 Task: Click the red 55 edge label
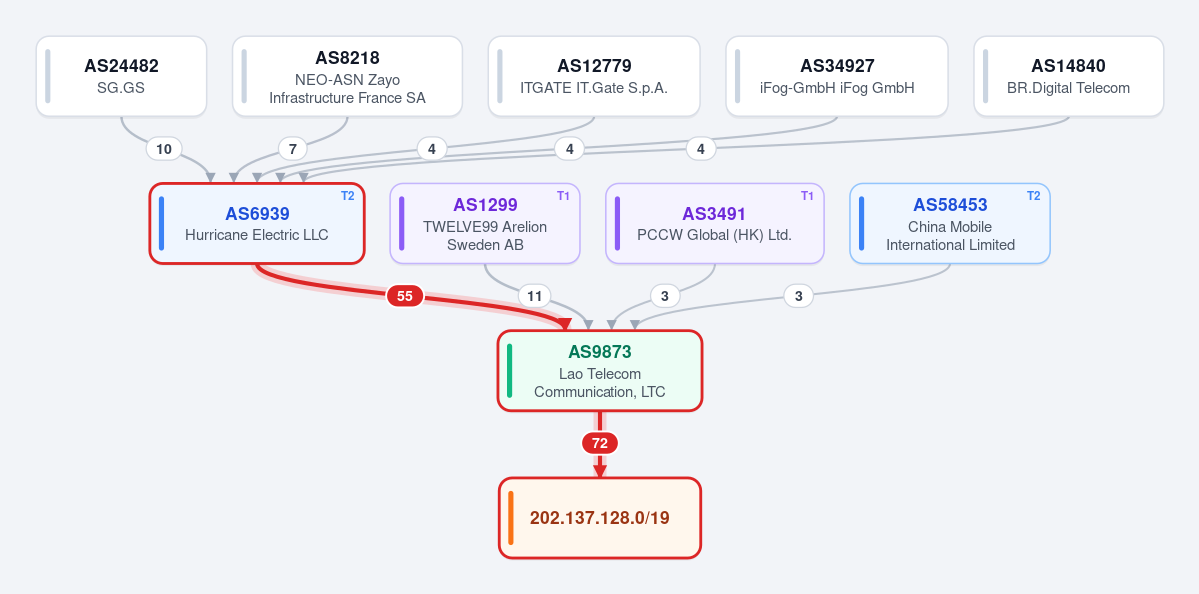point(405,296)
